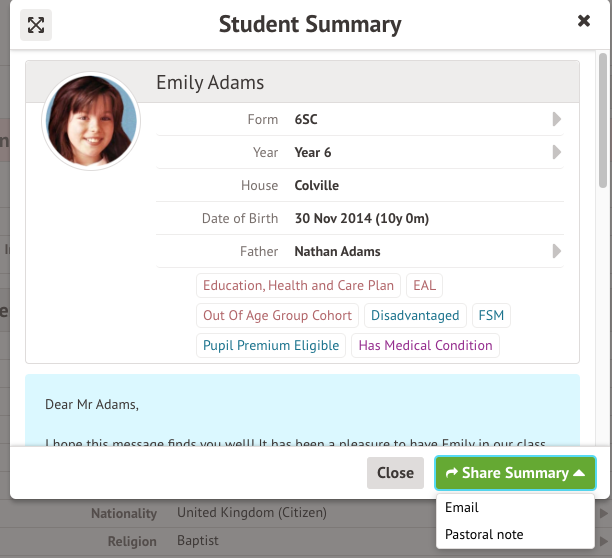Toggle the Share Summary dropdown
Screen dimensions: 612x558
pyautogui.click(x=515, y=473)
